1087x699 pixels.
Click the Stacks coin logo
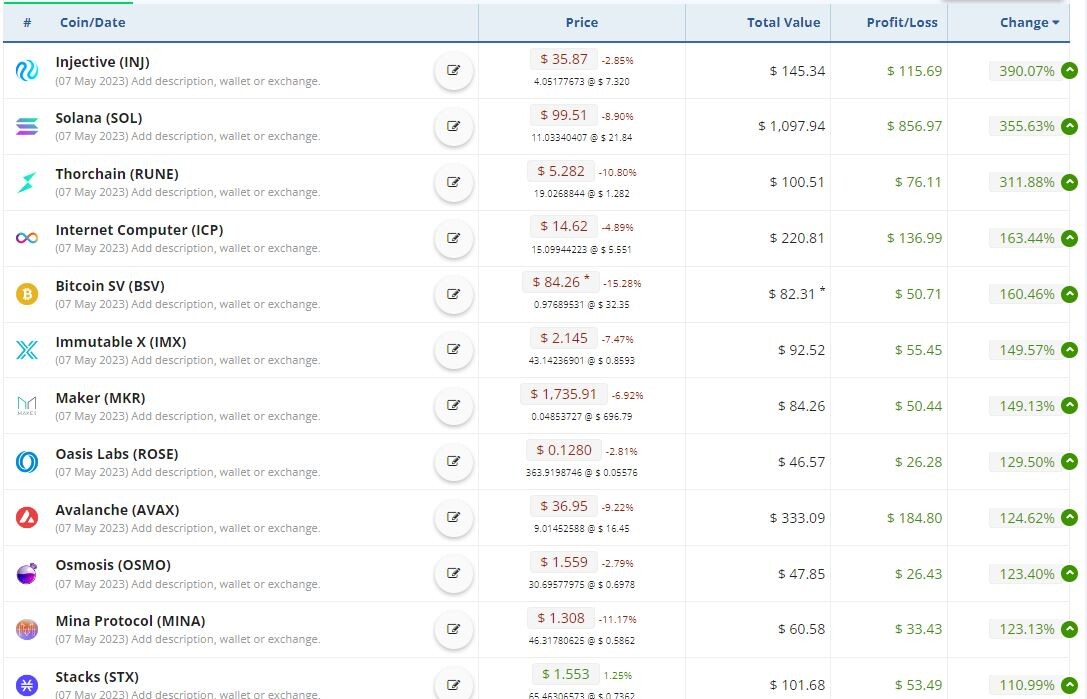27,685
